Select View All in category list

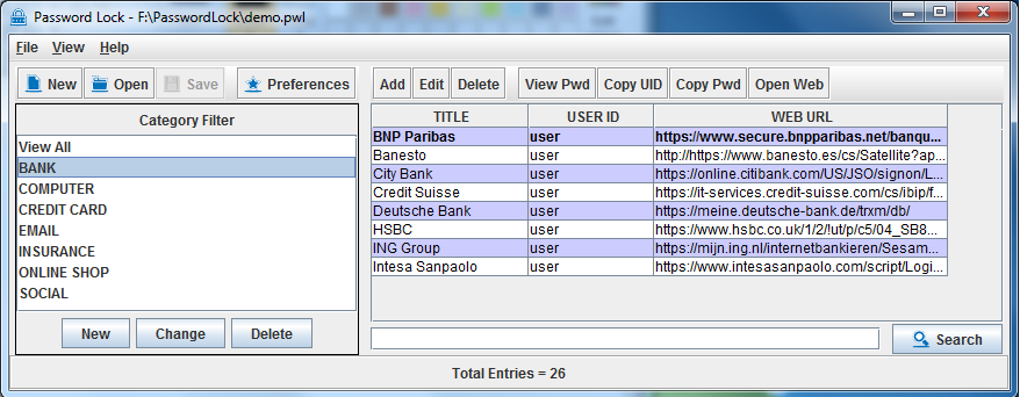(186, 147)
